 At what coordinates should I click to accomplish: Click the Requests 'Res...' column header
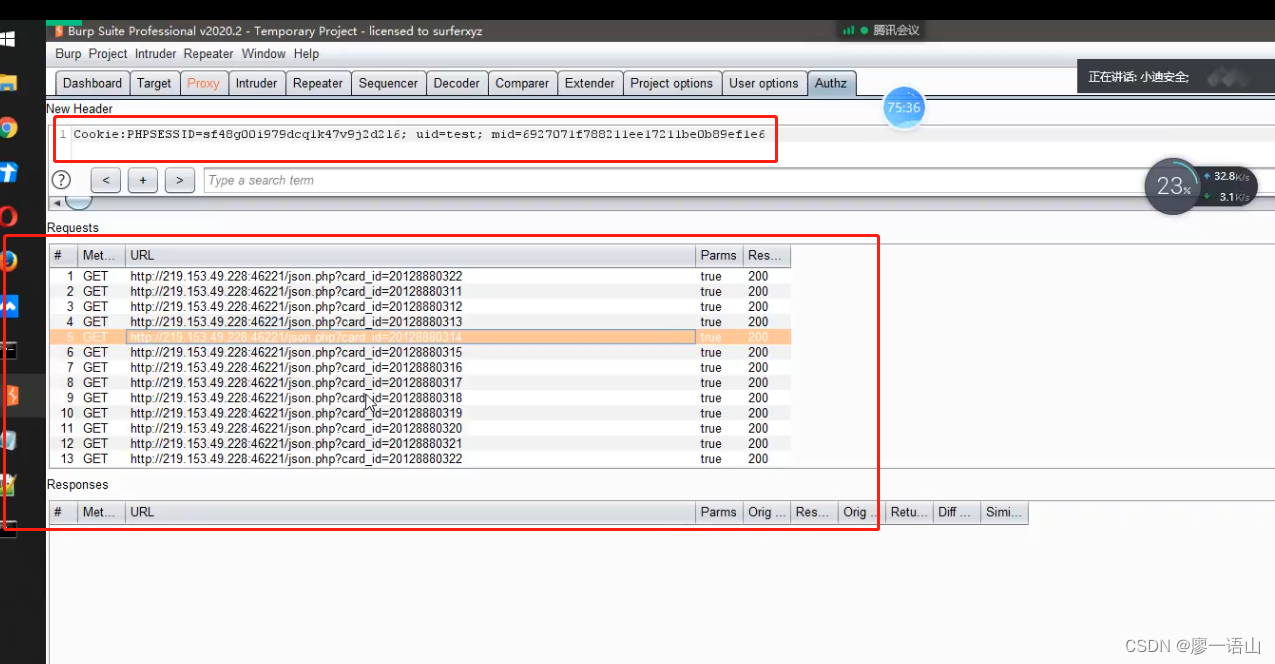point(767,256)
